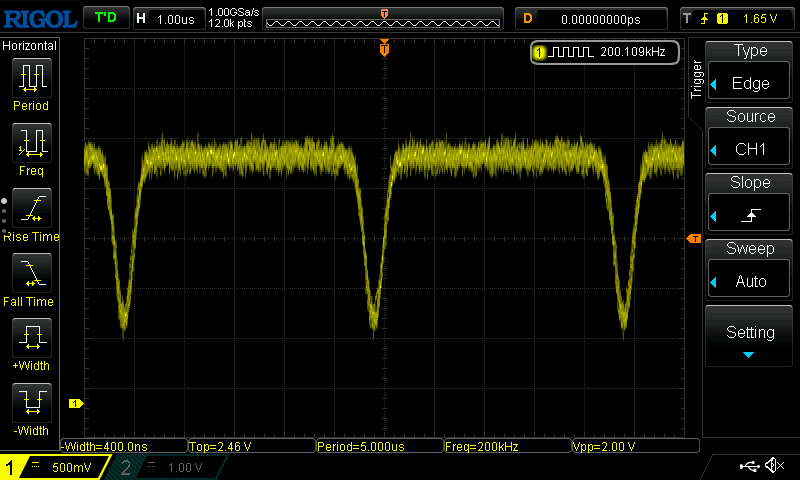
Task: Click the H horizontal timebase icon
Action: (x=141, y=19)
